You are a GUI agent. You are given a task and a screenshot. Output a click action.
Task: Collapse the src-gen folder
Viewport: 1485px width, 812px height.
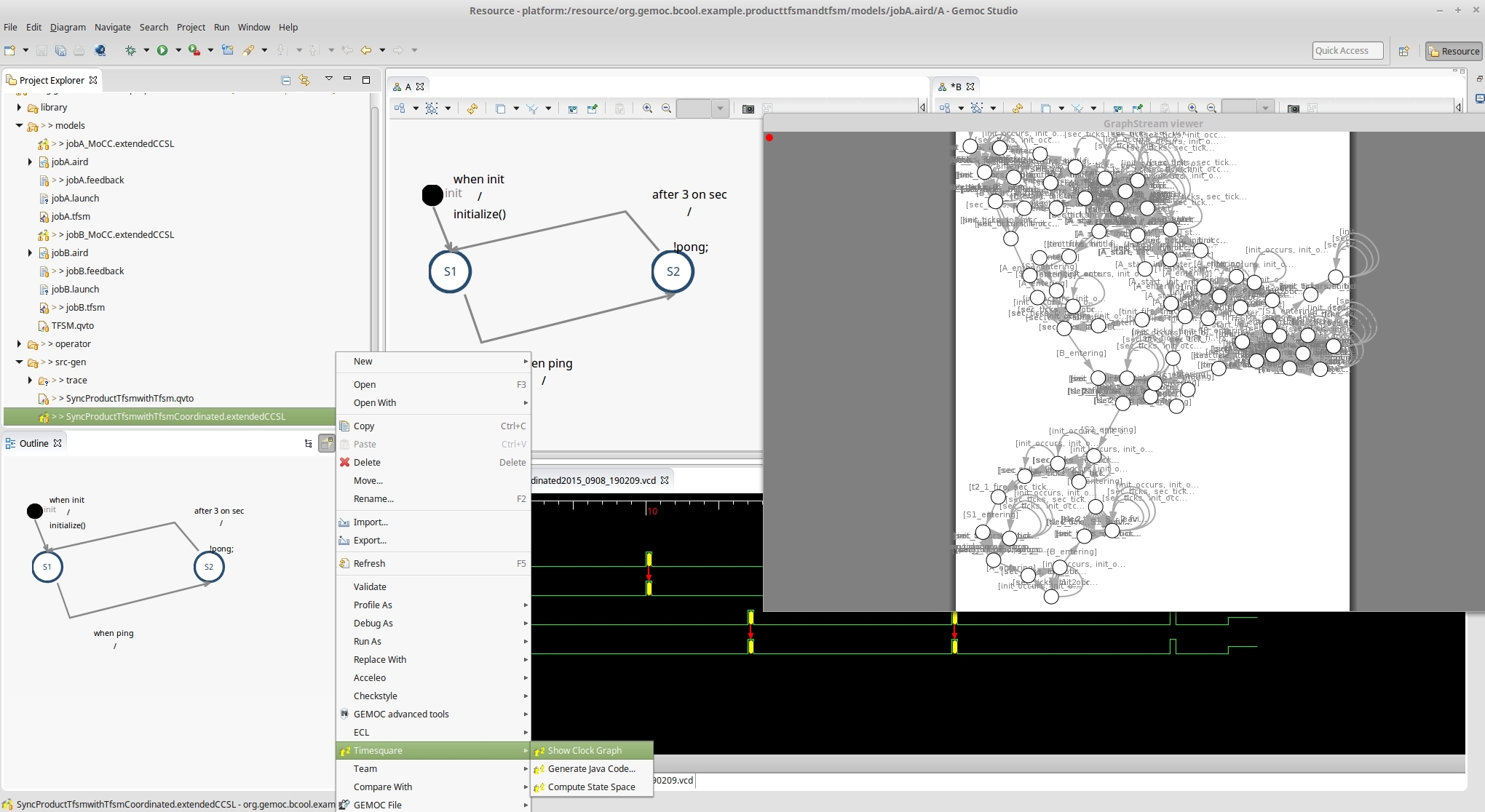point(19,362)
